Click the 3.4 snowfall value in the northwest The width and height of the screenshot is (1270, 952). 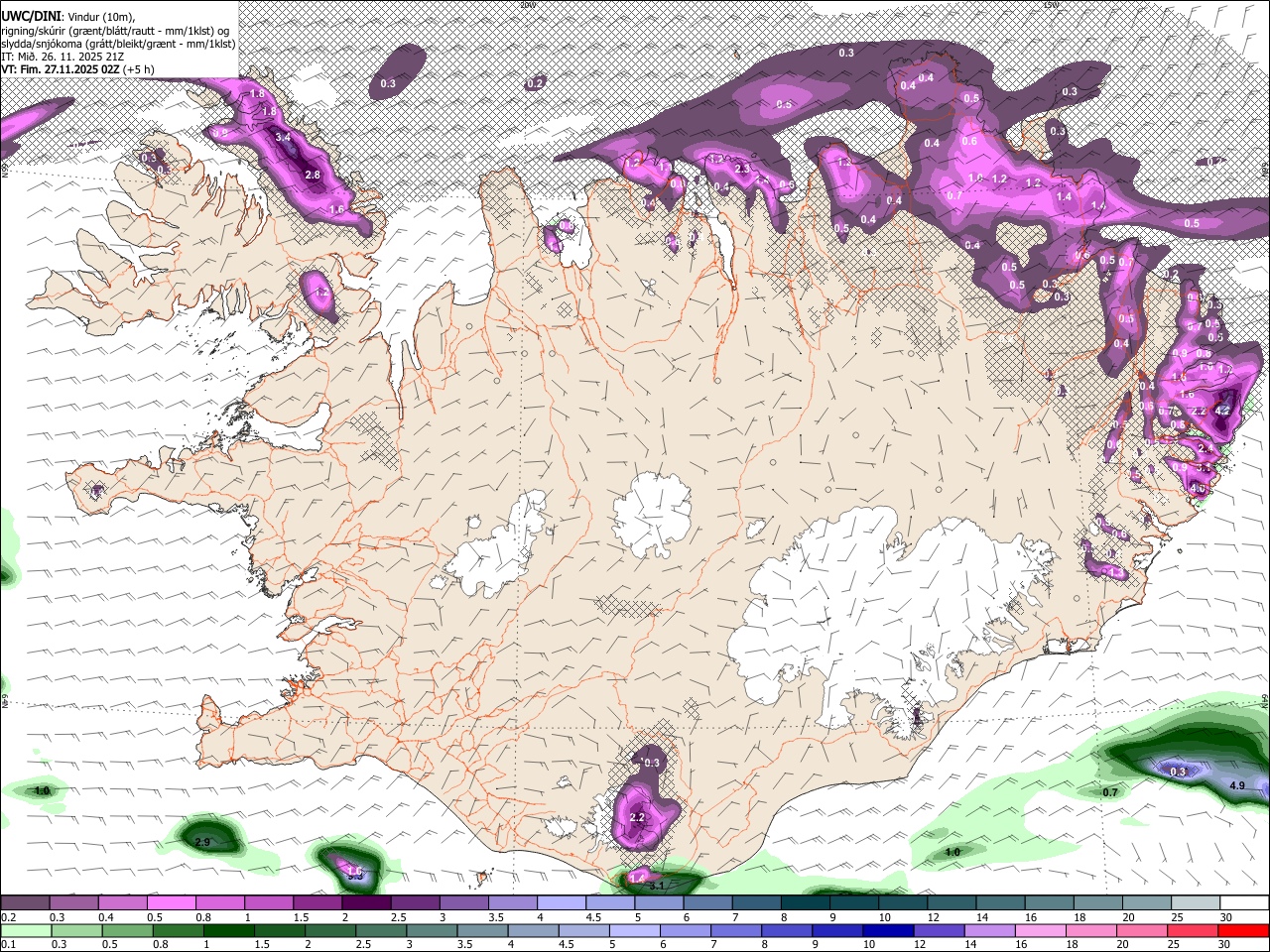coord(283,137)
